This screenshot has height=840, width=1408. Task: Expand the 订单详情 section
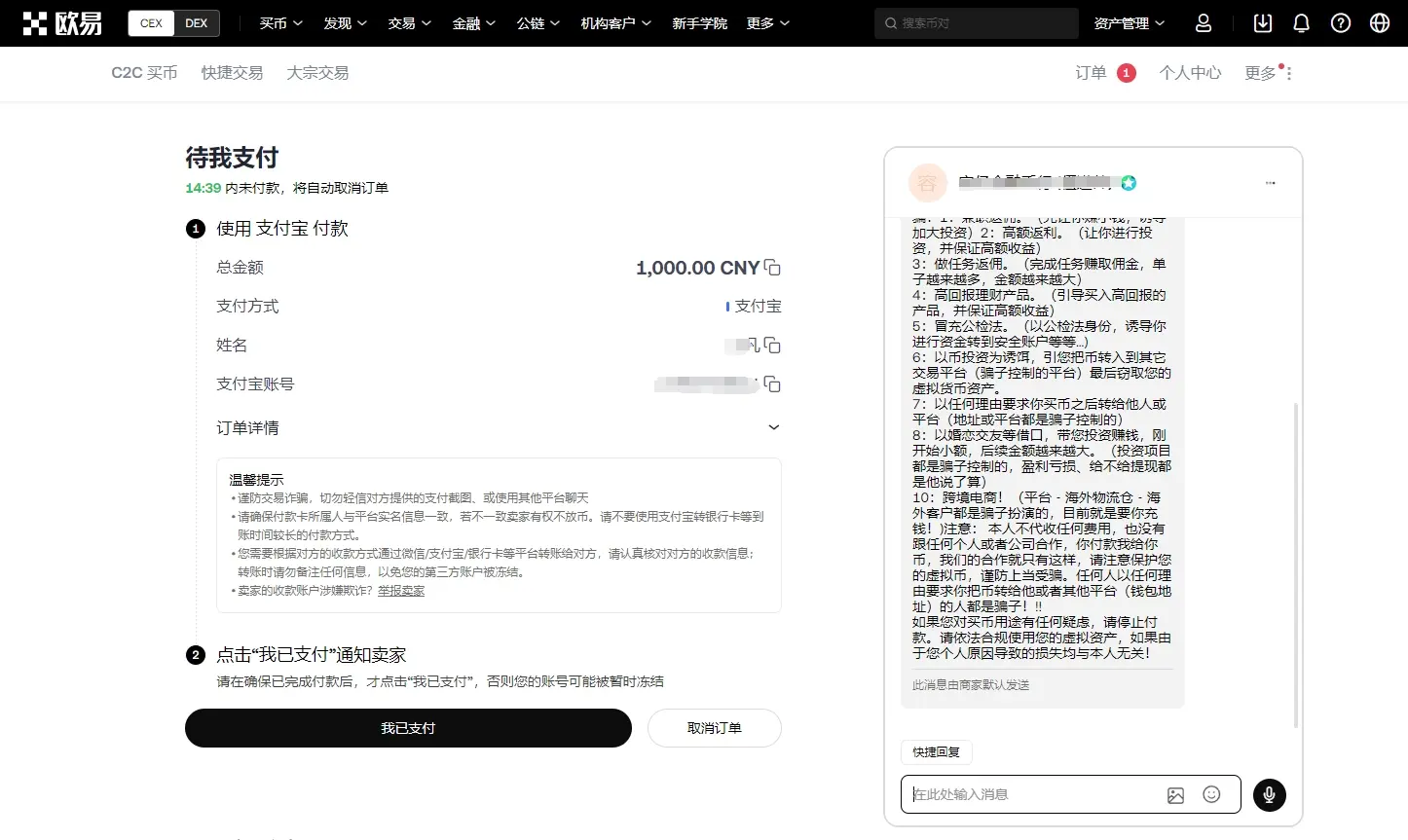pos(774,426)
